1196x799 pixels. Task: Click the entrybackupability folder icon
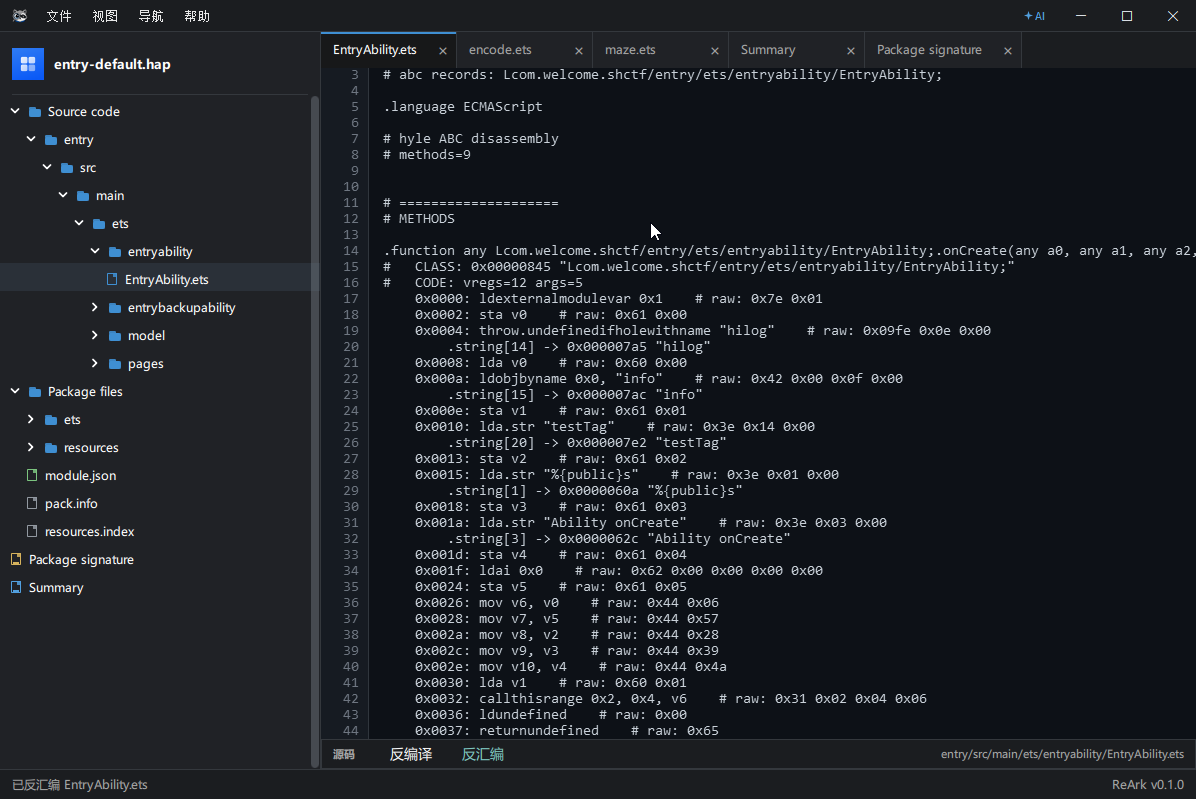tap(115, 308)
